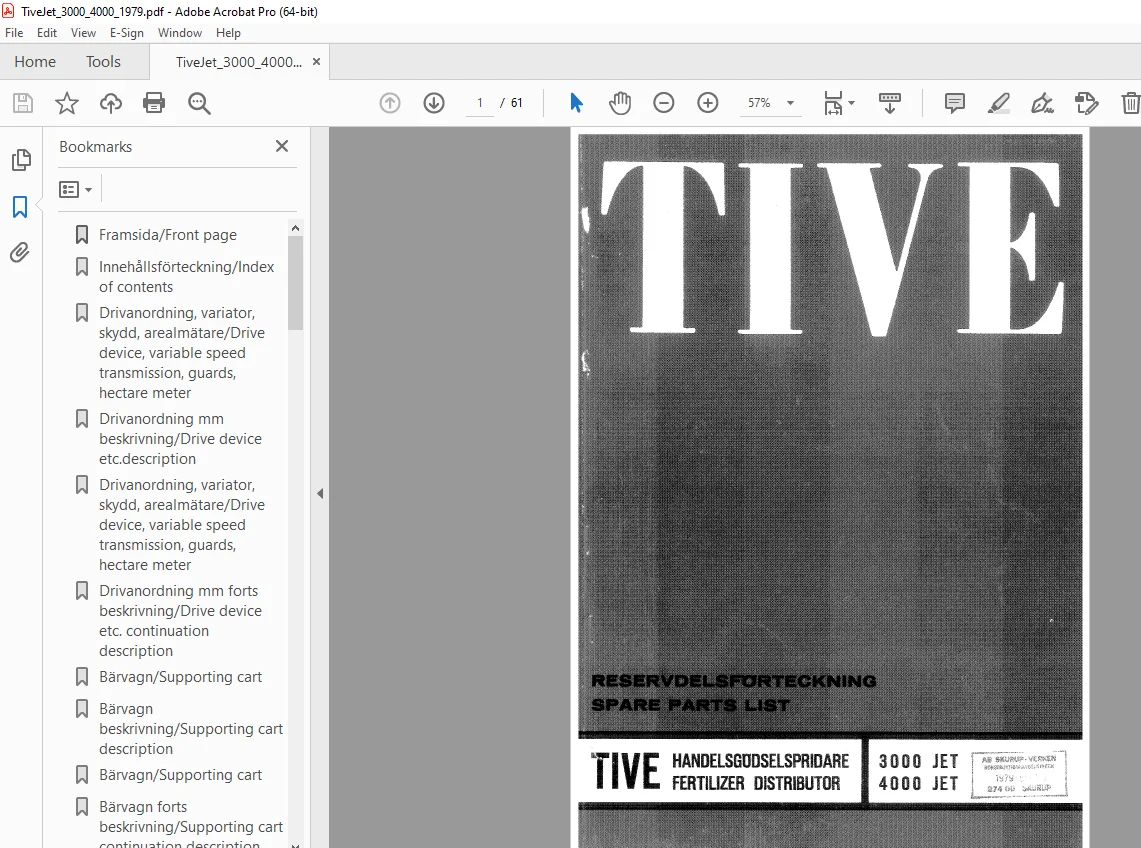
Task: Open Innehållsförteckning/Index of contents bookmark
Action: point(186,277)
